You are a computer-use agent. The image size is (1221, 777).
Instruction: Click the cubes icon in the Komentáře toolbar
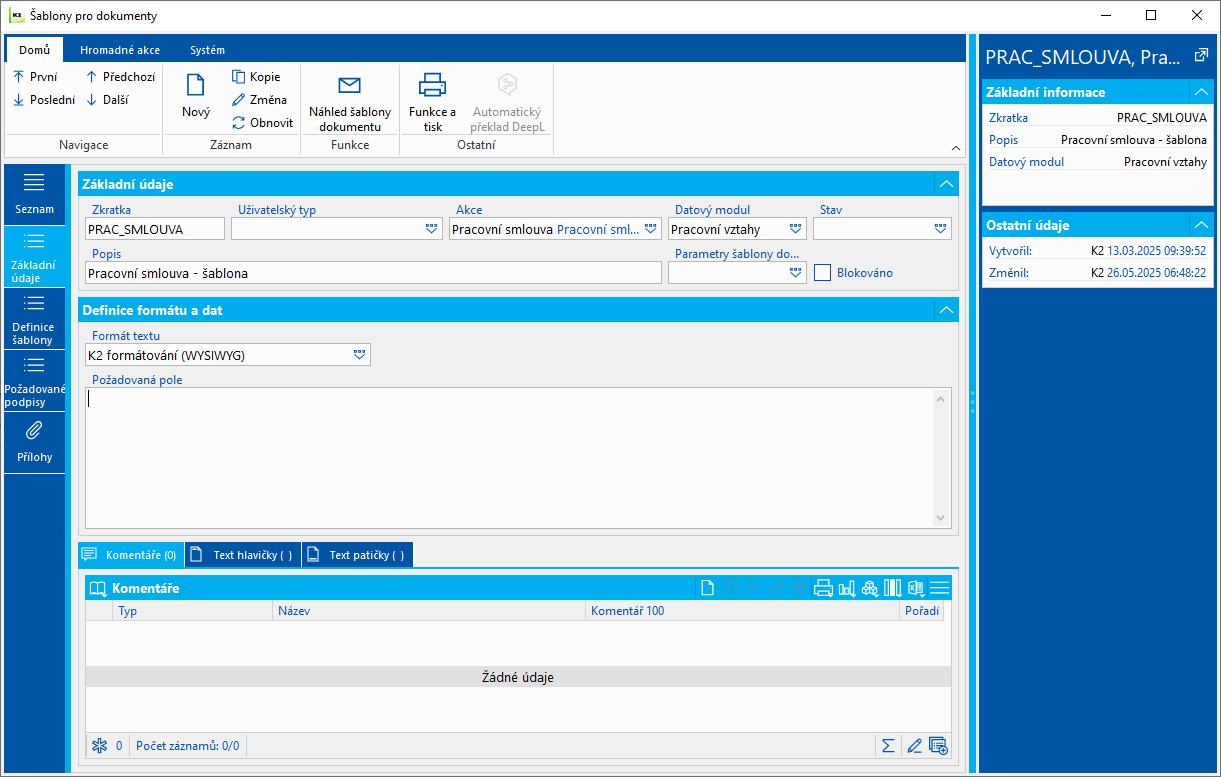[x=869, y=588]
